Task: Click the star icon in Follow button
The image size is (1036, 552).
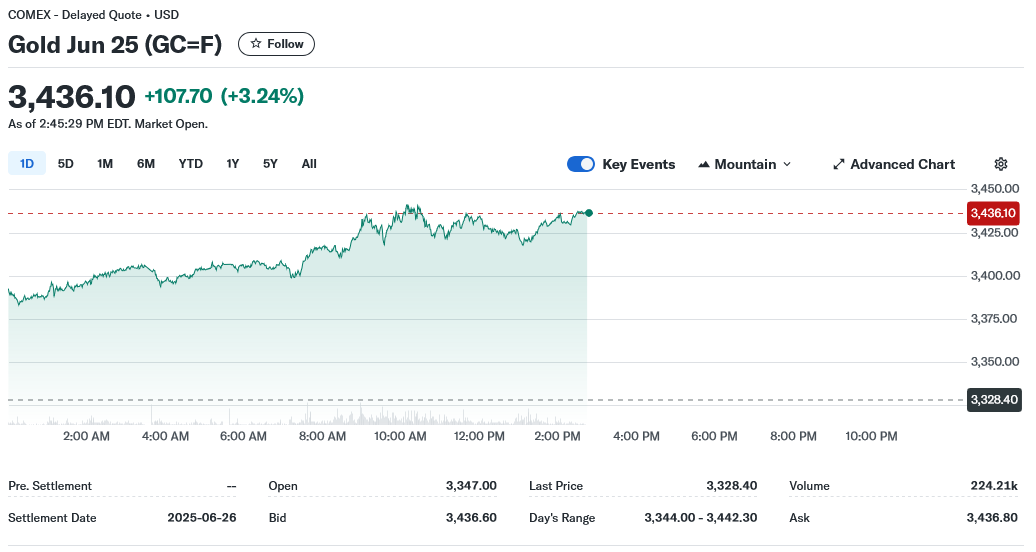Action: pyautogui.click(x=256, y=44)
